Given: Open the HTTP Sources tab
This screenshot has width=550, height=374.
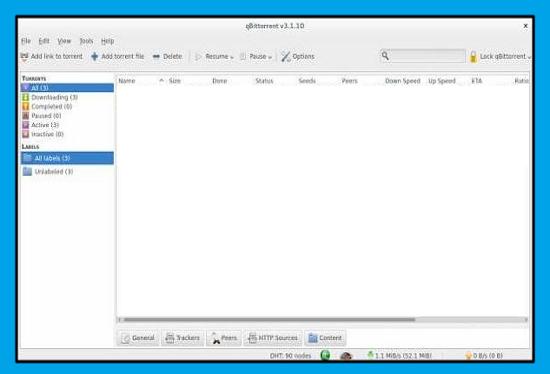Looking at the screenshot, I should pyautogui.click(x=273, y=338).
